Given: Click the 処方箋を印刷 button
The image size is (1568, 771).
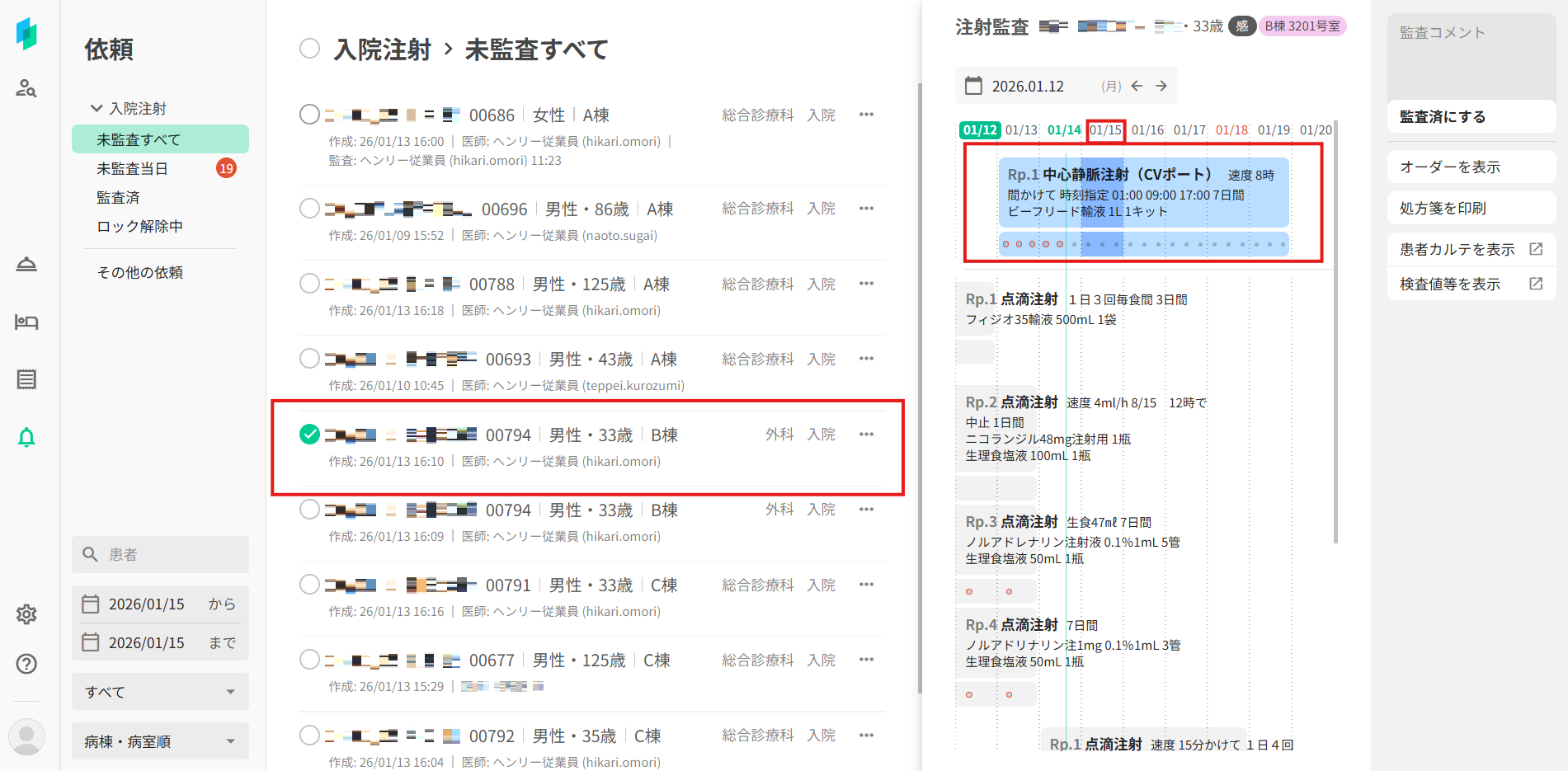Looking at the screenshot, I should click(1471, 208).
